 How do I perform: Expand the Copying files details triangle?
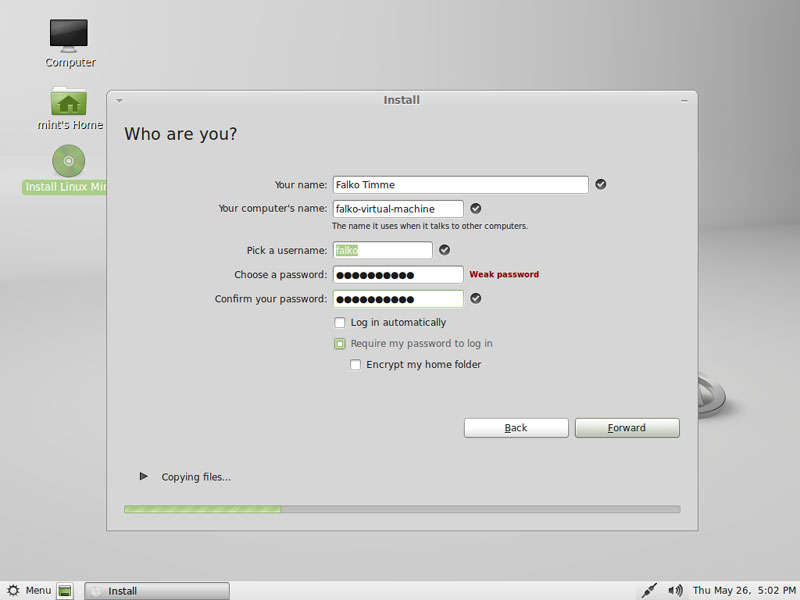143,477
